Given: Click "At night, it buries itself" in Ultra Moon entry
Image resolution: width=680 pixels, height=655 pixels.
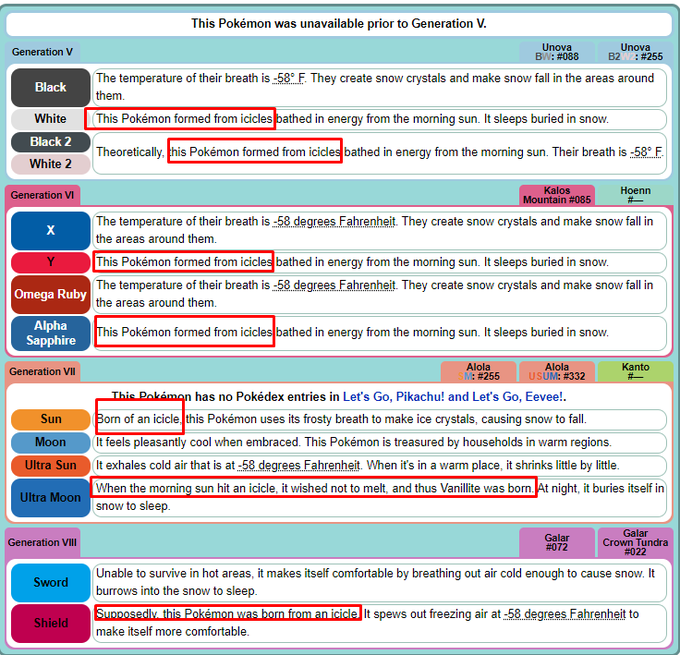Looking at the screenshot, I should (601, 488).
